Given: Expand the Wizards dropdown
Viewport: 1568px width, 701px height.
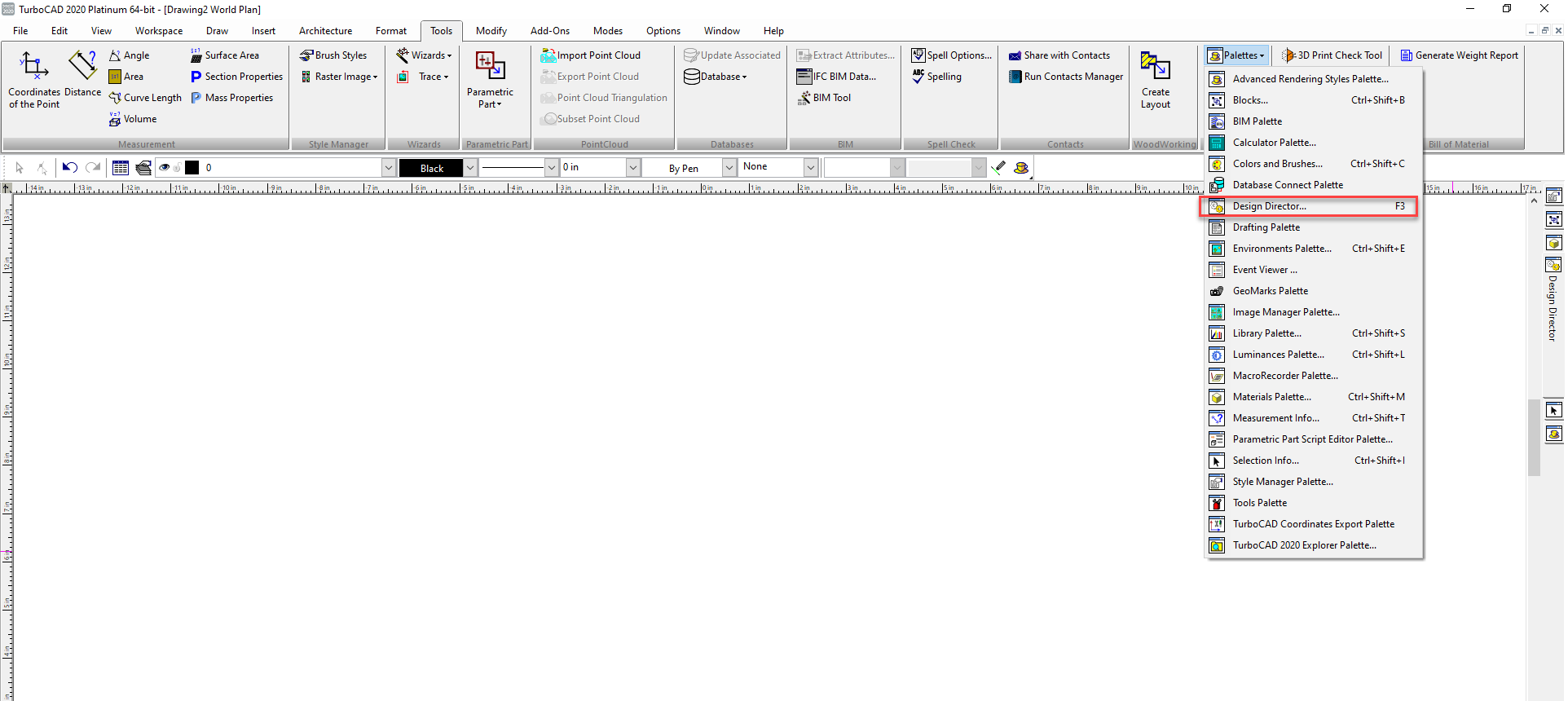Looking at the screenshot, I should (425, 55).
